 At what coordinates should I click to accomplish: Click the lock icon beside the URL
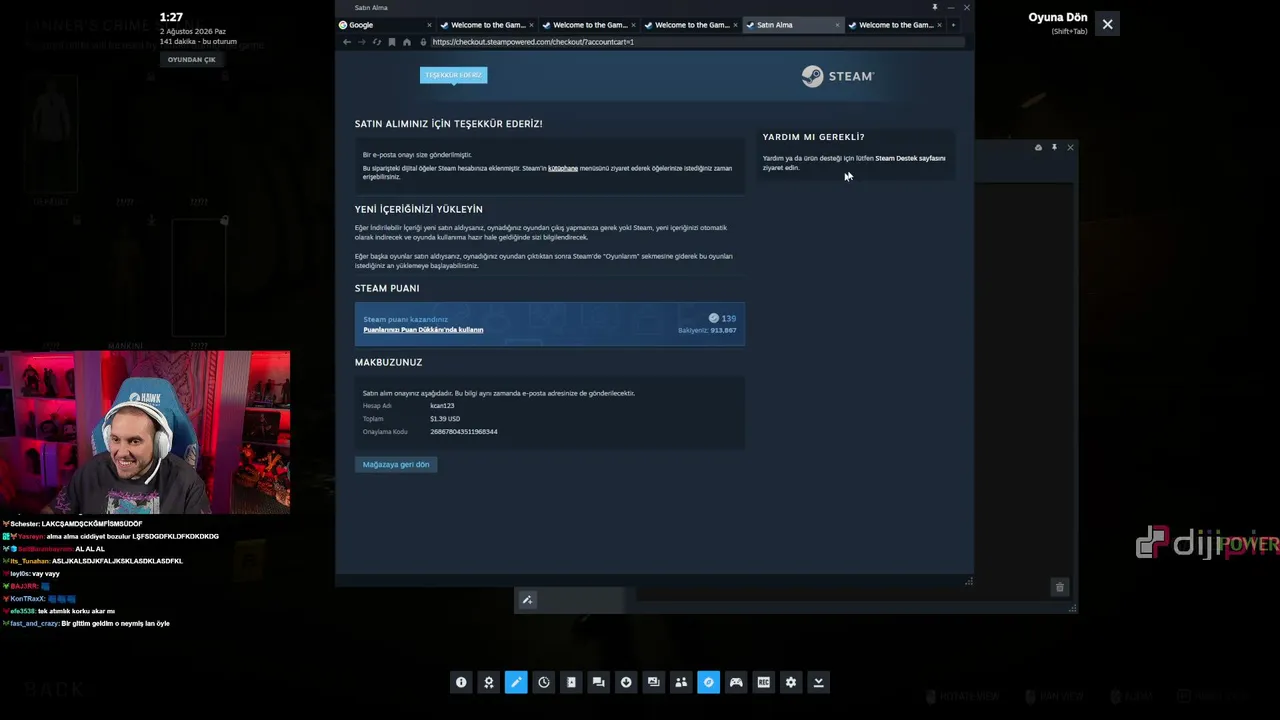(x=423, y=42)
